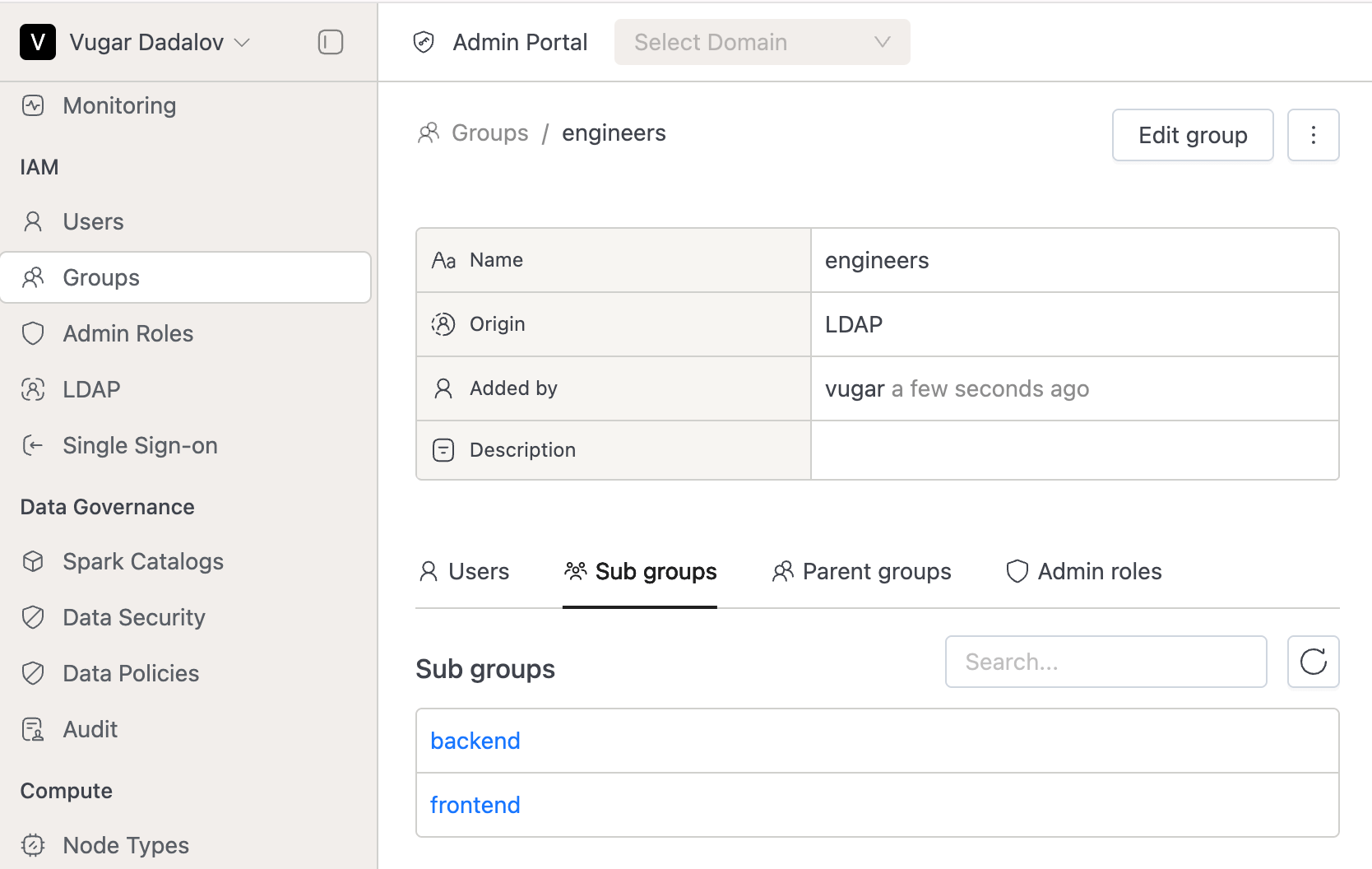The width and height of the screenshot is (1372, 869).
Task: Click the Users person icon in sidebar
Action: coord(33,221)
